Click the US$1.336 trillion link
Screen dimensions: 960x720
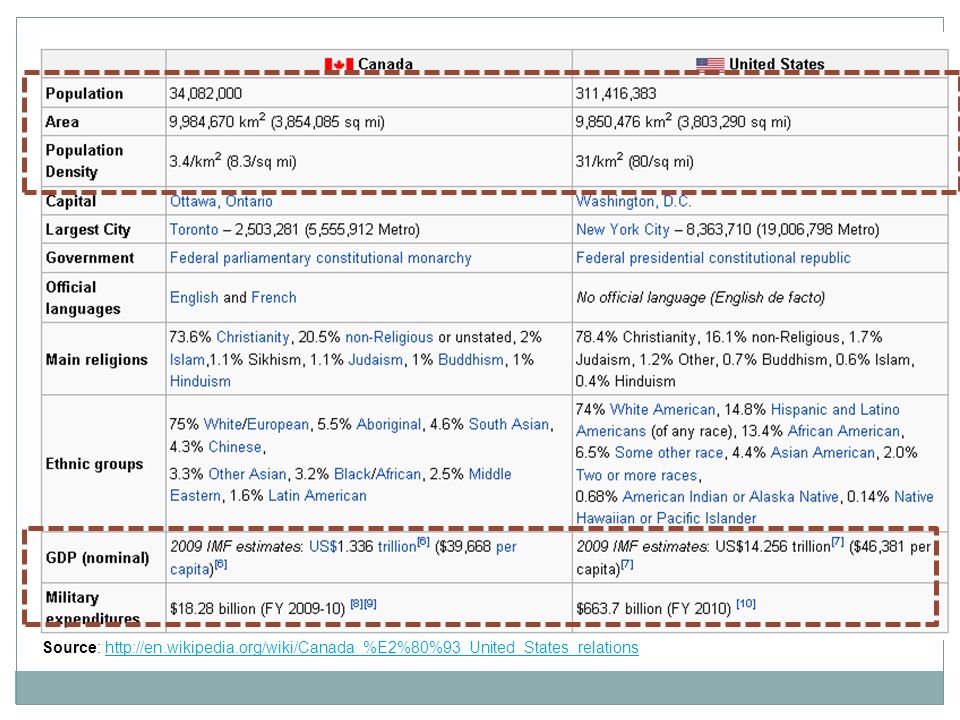pyautogui.click(x=362, y=547)
